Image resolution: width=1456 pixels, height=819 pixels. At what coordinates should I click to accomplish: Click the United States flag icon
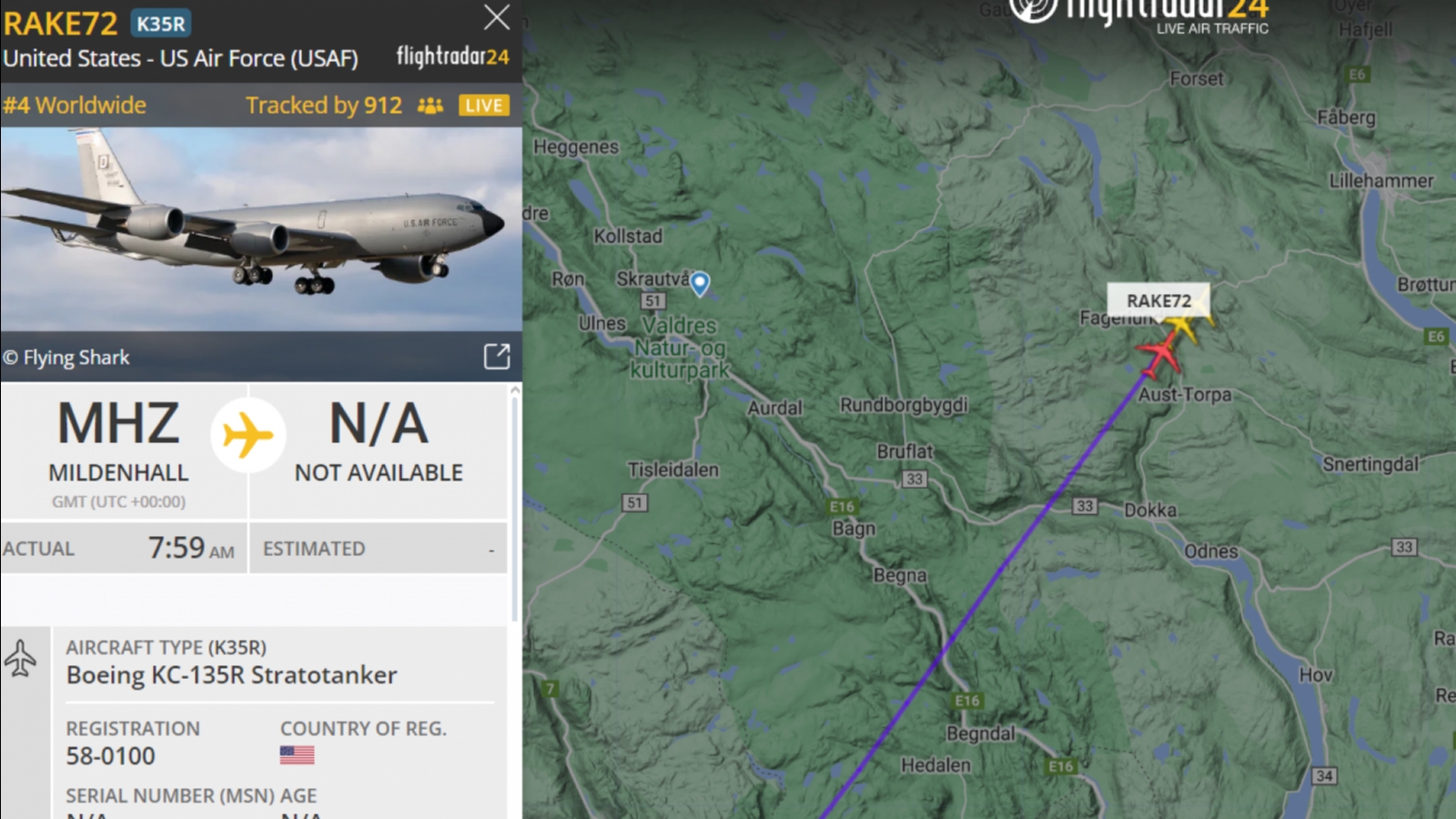click(x=297, y=755)
